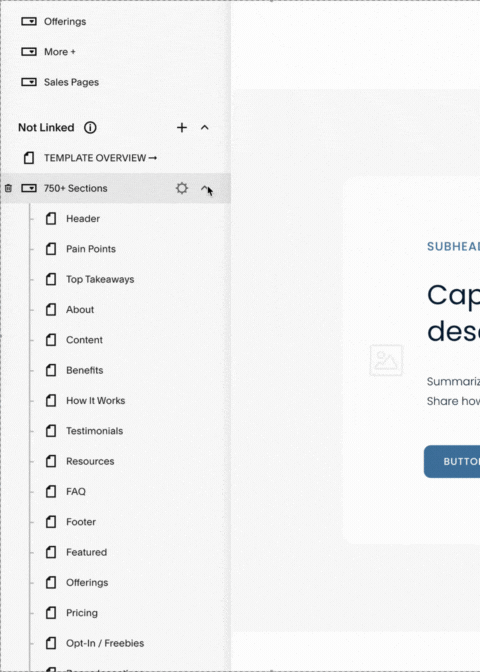Click the Benefits page icon
The image size is (480, 672).
51,370
